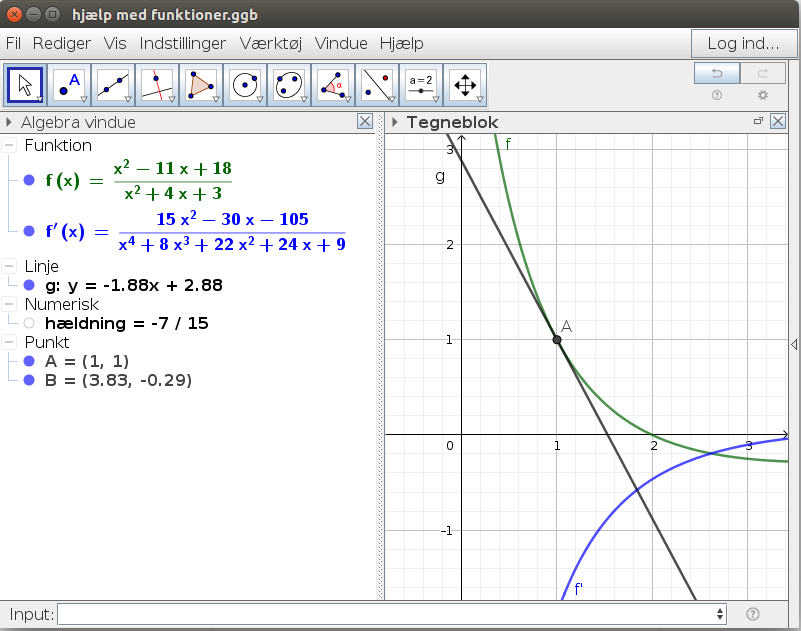Select the f'(x) derivative row
Viewport: 801px width, 631px height.
(195, 231)
